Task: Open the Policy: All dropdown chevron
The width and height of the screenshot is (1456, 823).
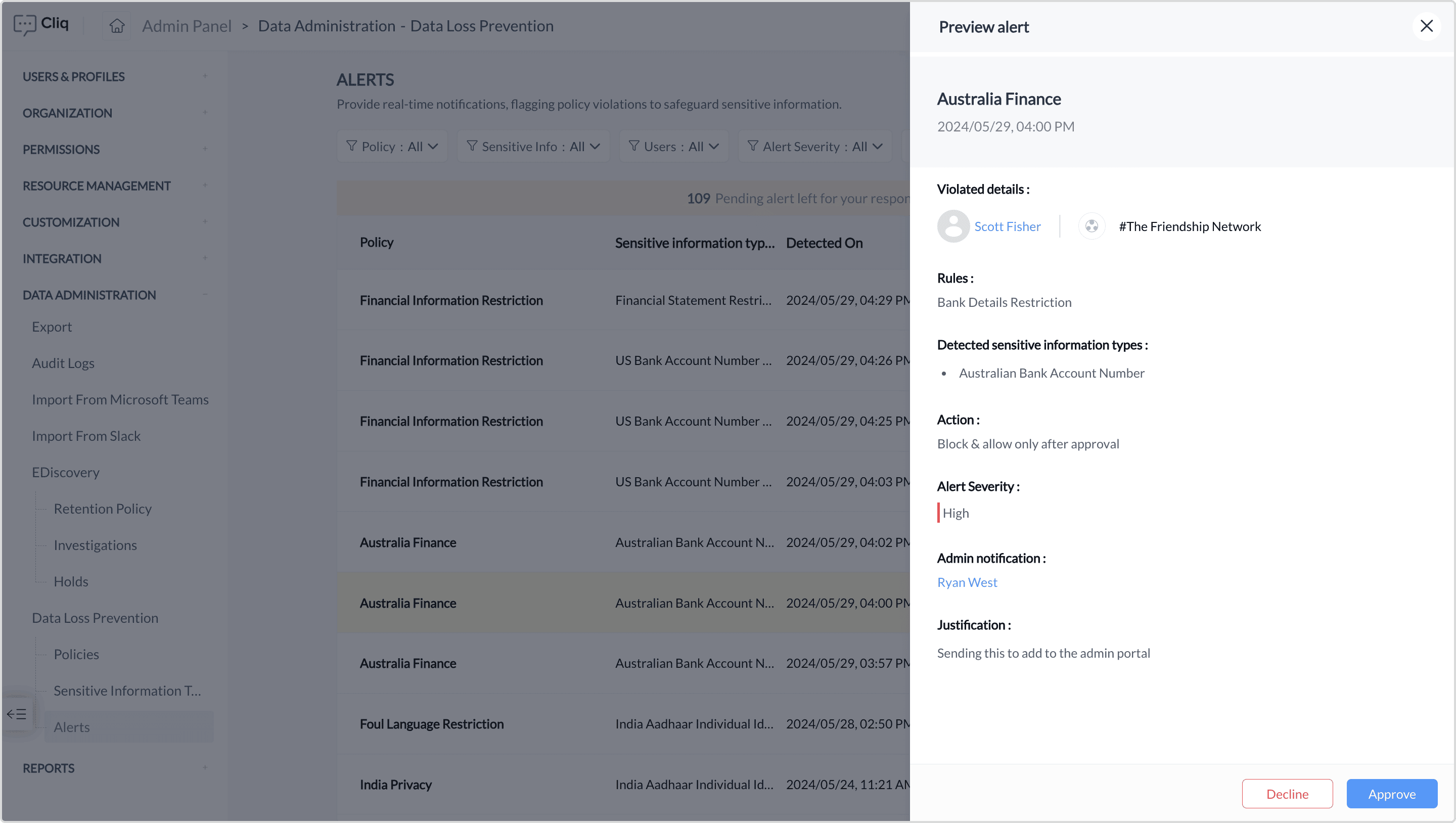Action: pos(434,147)
